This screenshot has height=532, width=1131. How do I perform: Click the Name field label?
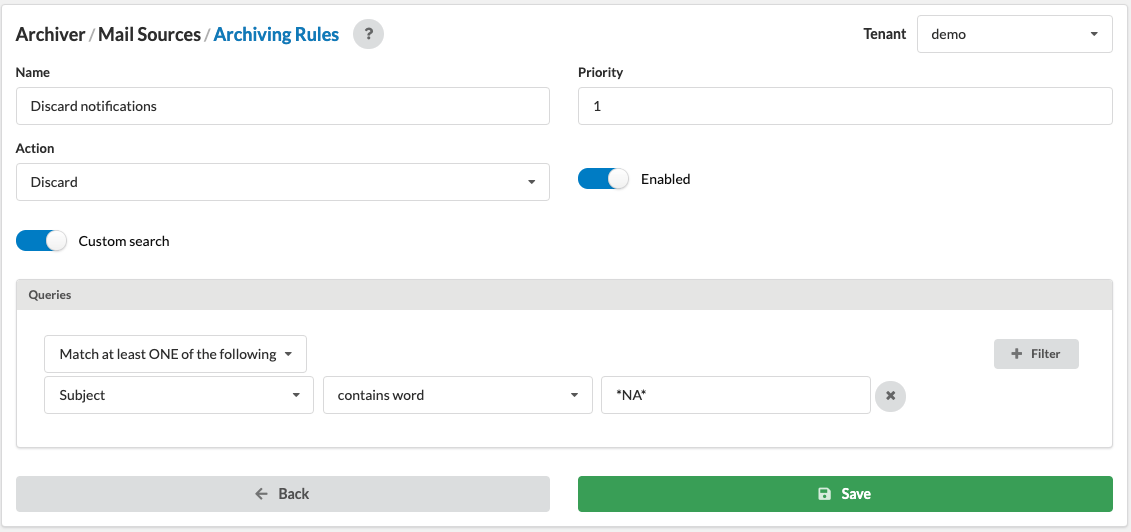[33, 73]
